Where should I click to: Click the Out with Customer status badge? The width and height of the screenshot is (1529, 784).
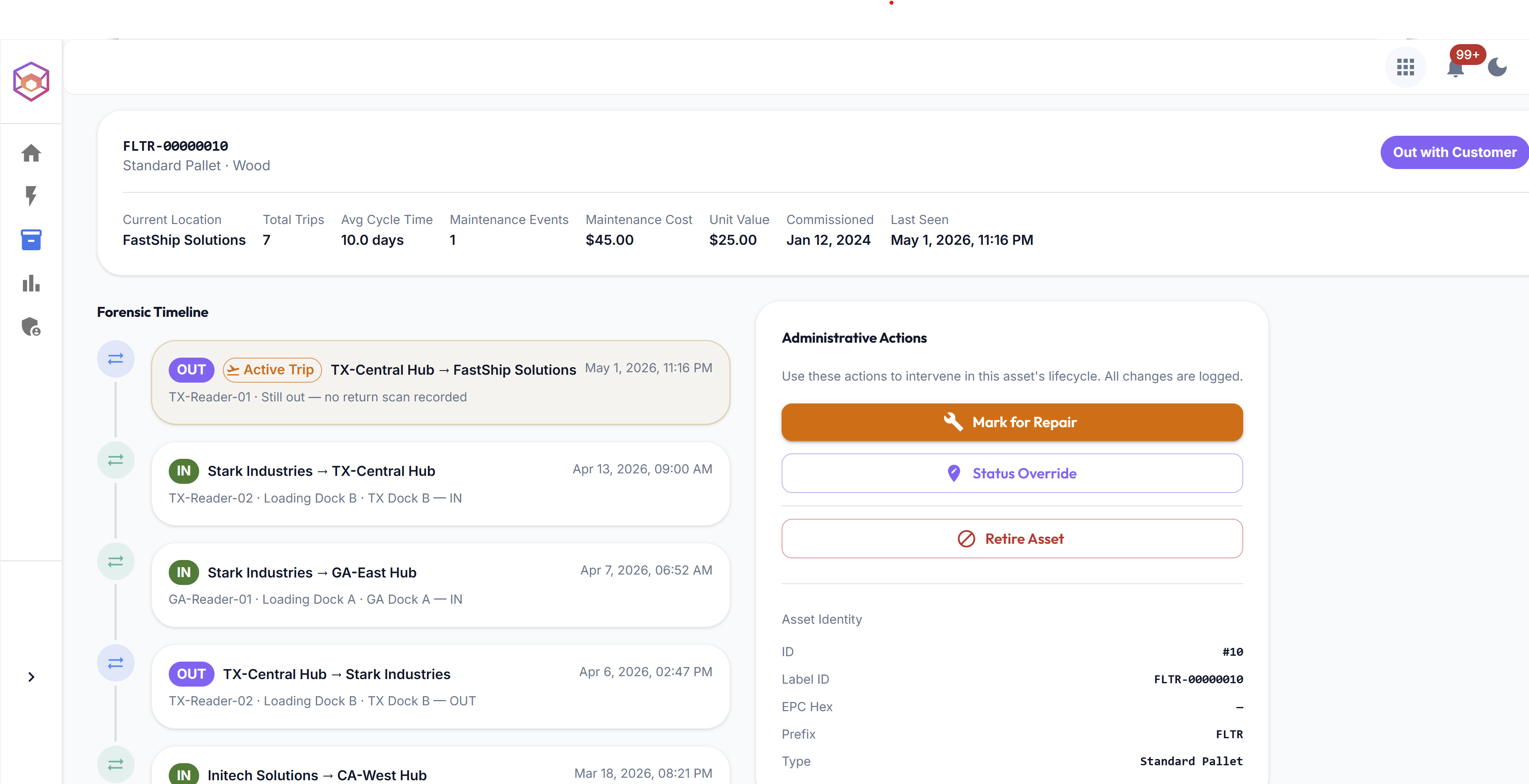[x=1454, y=152]
